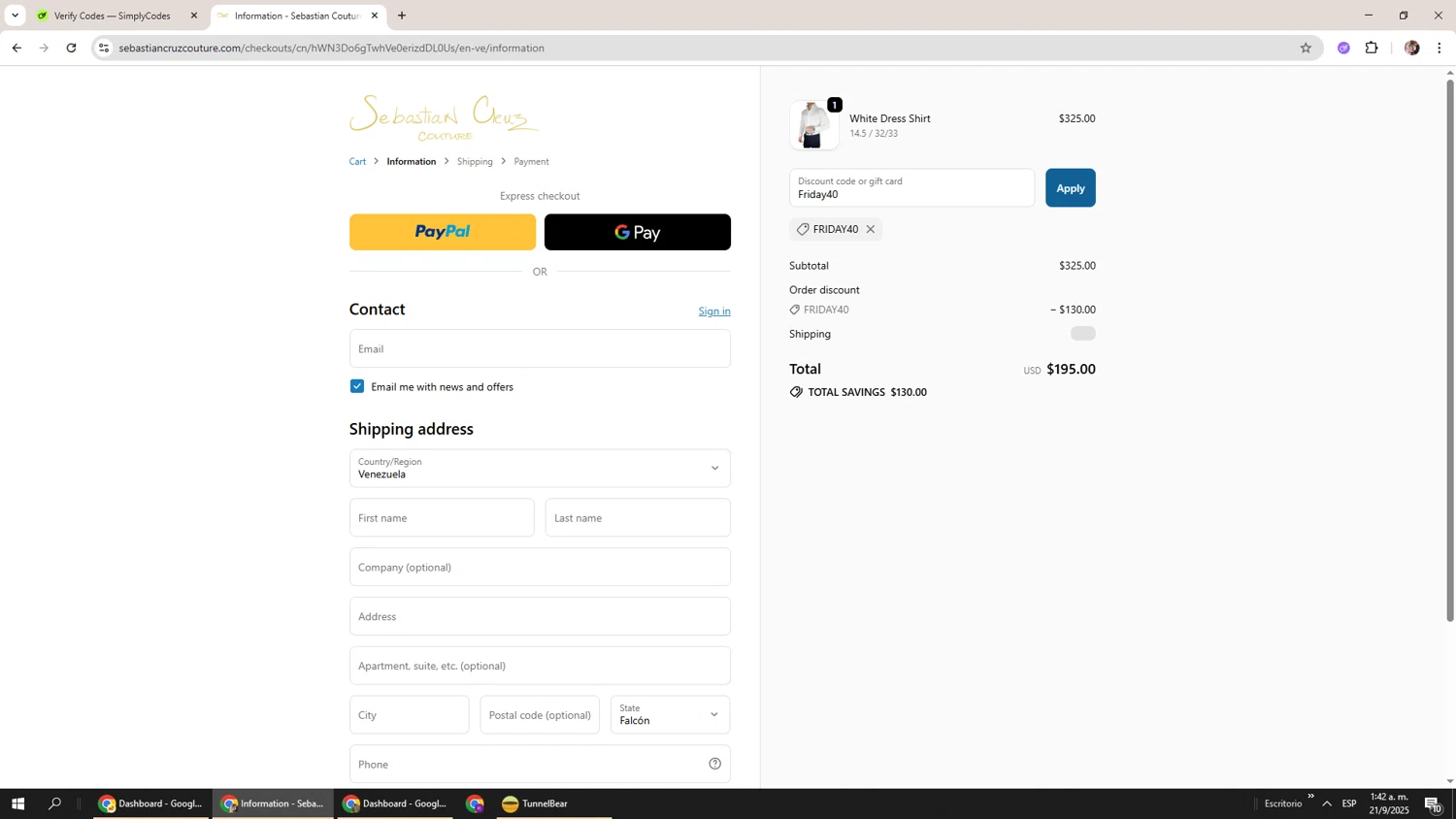Image resolution: width=1456 pixels, height=819 pixels.
Task: Select the Information Sebastian Couture tab
Action: 297,16
